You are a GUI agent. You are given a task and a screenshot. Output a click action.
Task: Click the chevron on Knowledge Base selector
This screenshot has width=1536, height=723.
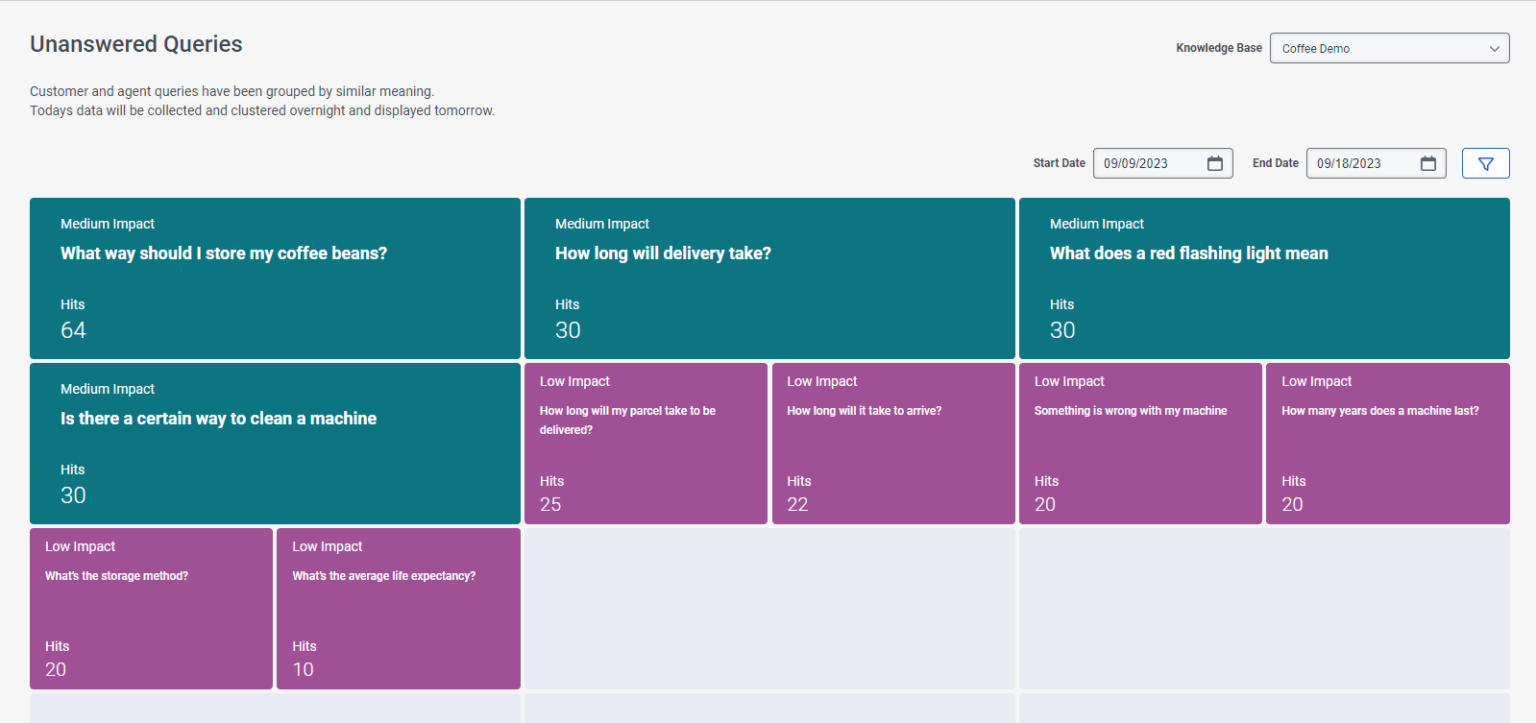[x=1494, y=47]
